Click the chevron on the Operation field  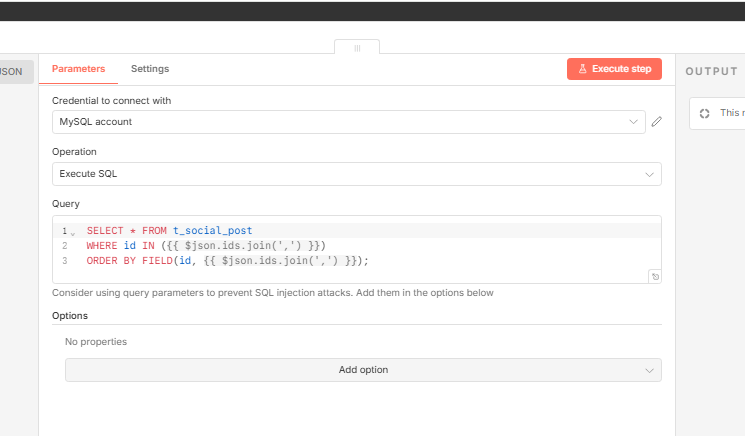coord(648,174)
